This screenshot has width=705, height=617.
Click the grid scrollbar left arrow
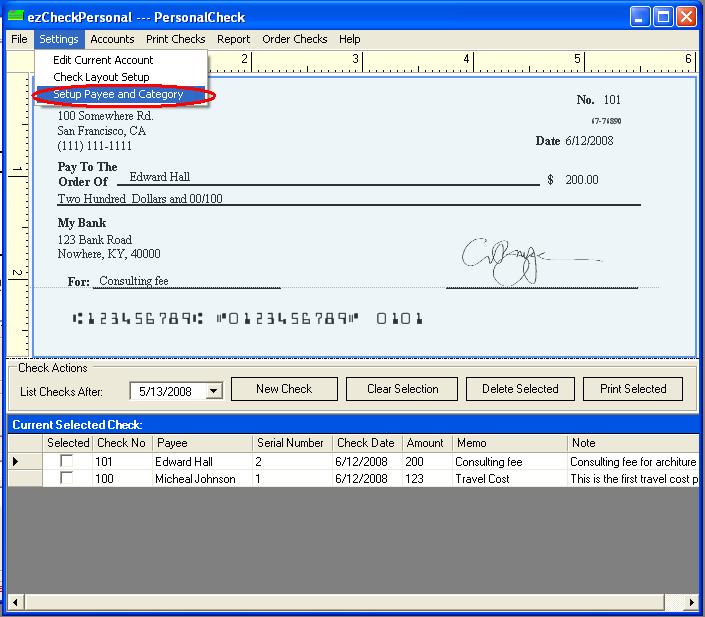[x=16, y=602]
